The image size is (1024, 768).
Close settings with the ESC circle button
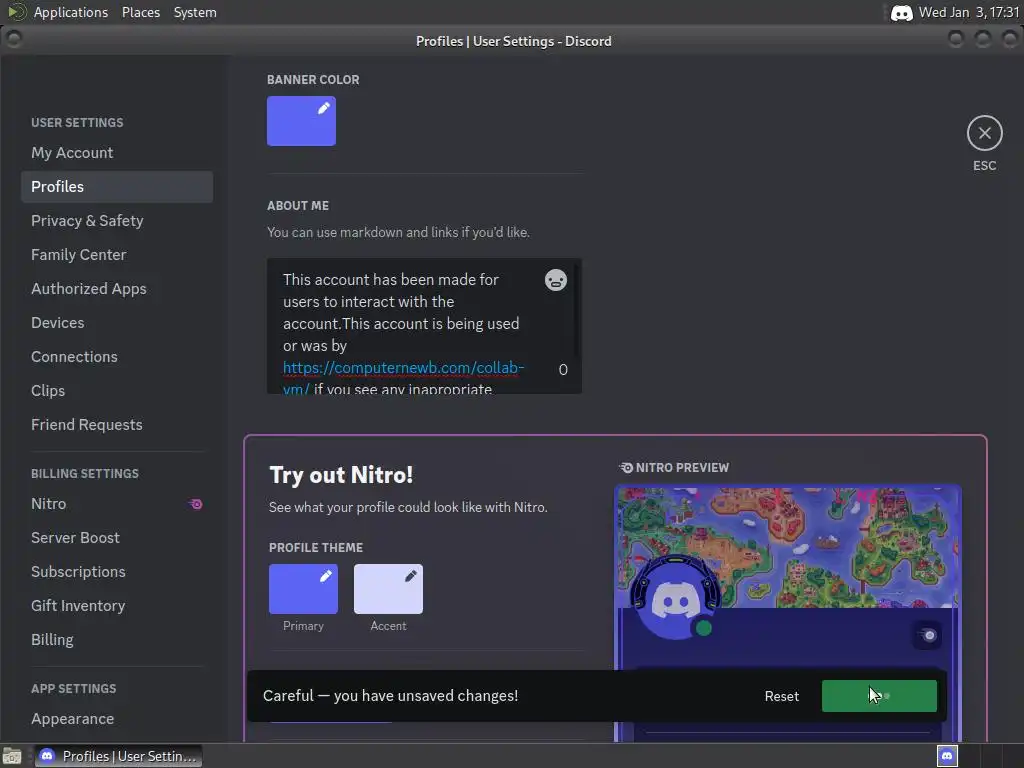[984, 133]
